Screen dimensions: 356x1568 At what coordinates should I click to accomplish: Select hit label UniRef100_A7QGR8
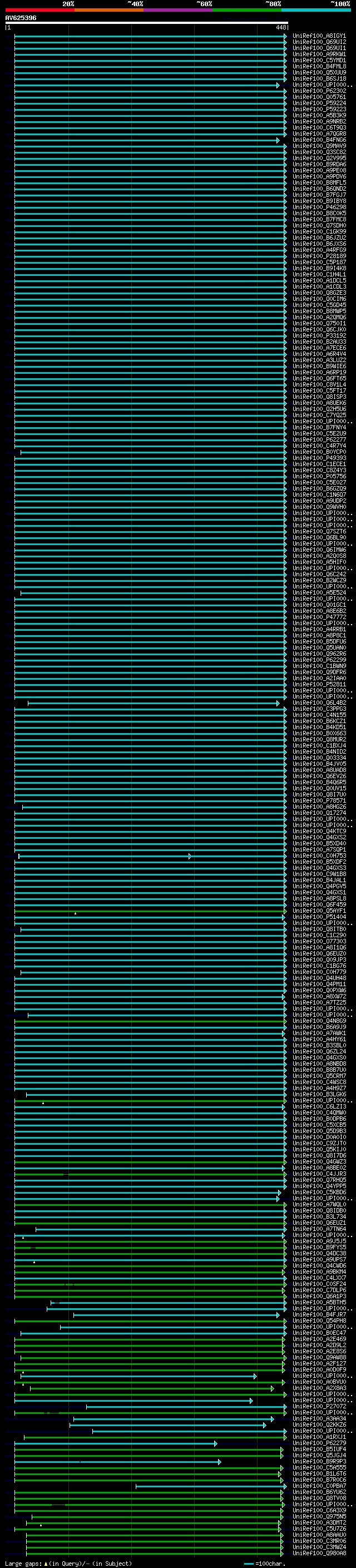[x=319, y=134]
